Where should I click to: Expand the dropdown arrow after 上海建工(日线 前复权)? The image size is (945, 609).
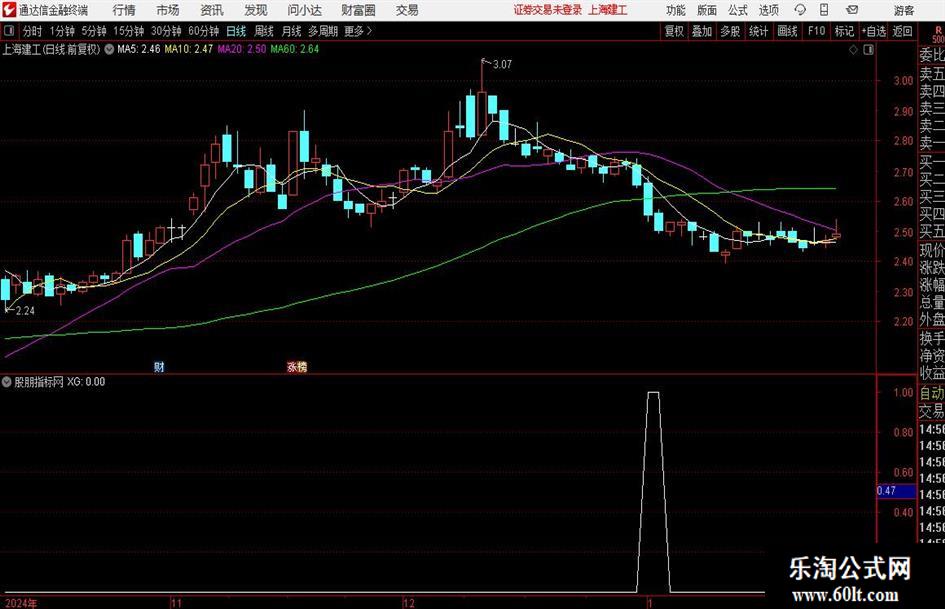[x=109, y=49]
